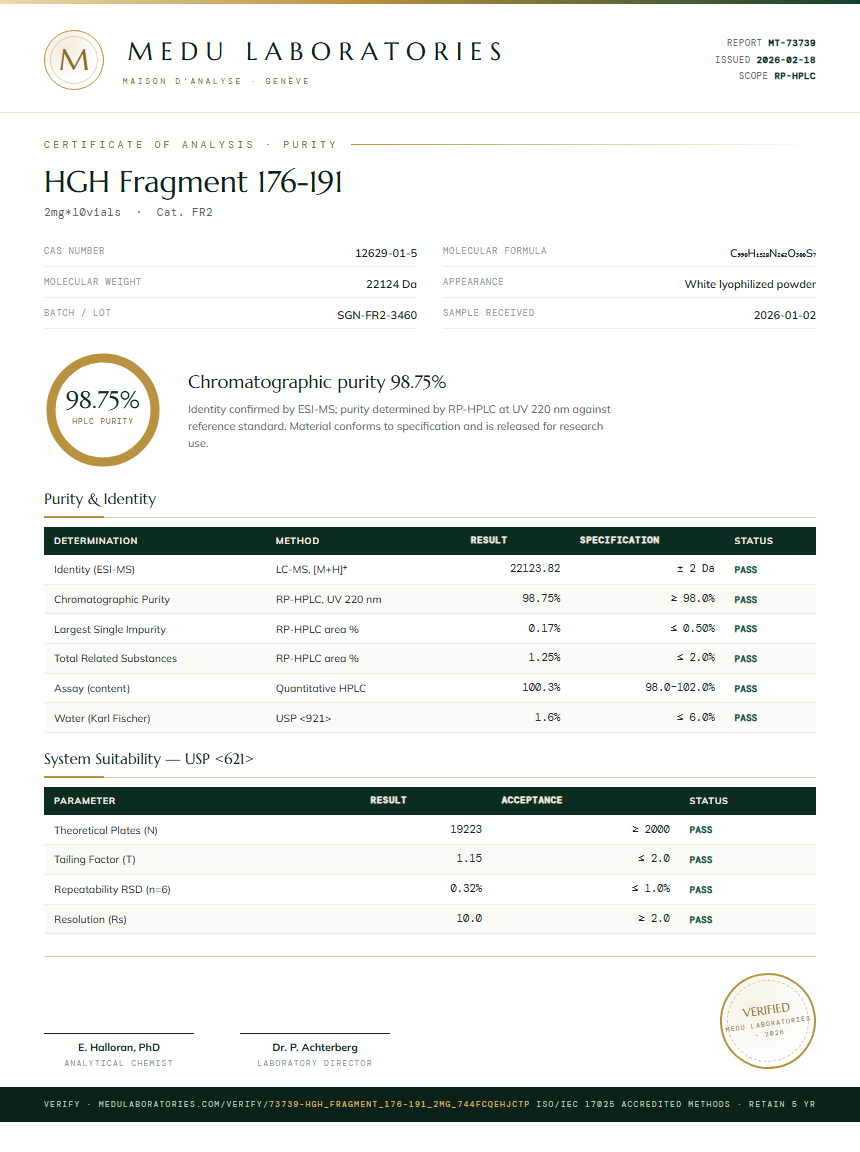This screenshot has height=1152, width=860.
Task: Click the Water (Karl Fischer) row label
Action: click(102, 719)
